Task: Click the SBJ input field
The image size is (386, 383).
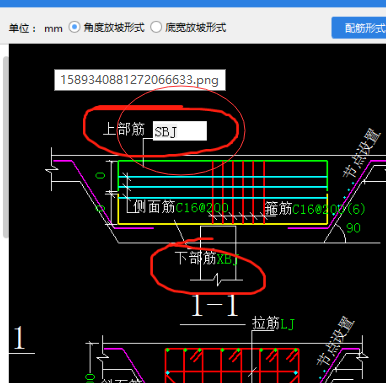Action: [180, 131]
